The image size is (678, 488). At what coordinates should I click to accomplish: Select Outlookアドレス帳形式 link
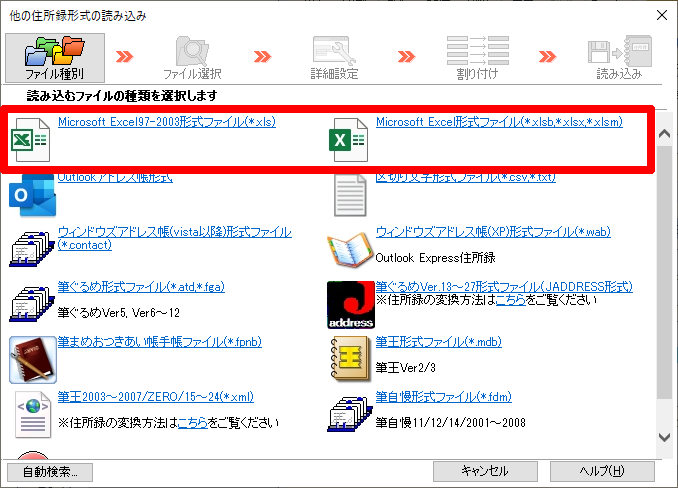[x=115, y=178]
